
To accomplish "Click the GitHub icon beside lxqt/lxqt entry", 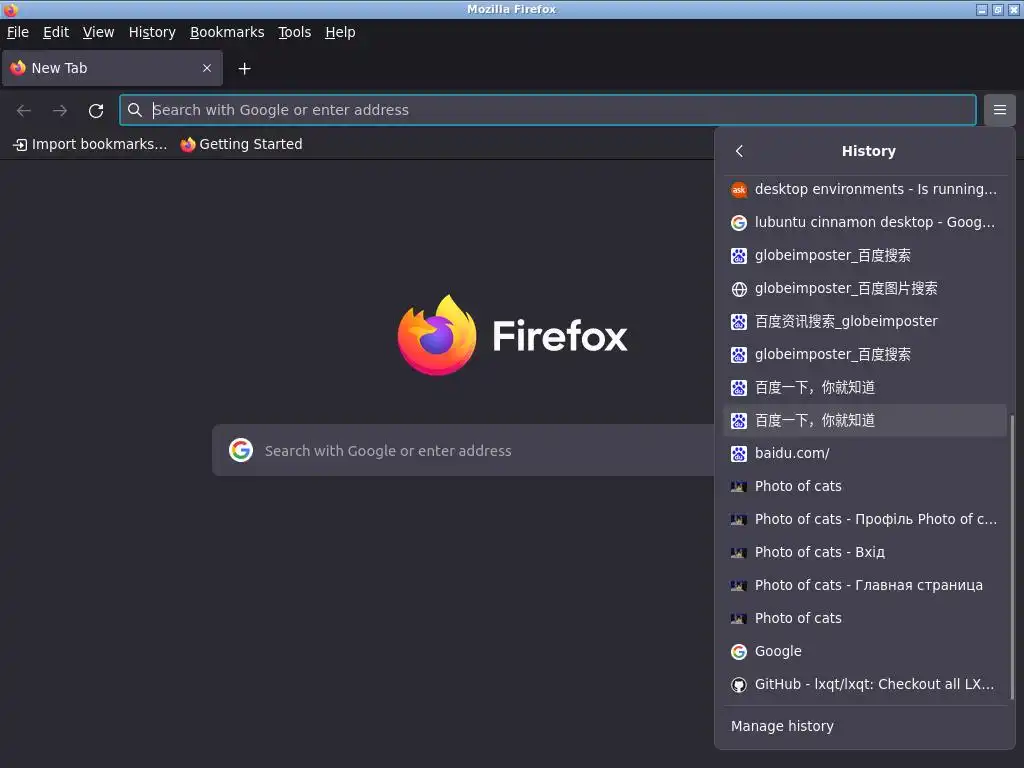I will [739, 684].
